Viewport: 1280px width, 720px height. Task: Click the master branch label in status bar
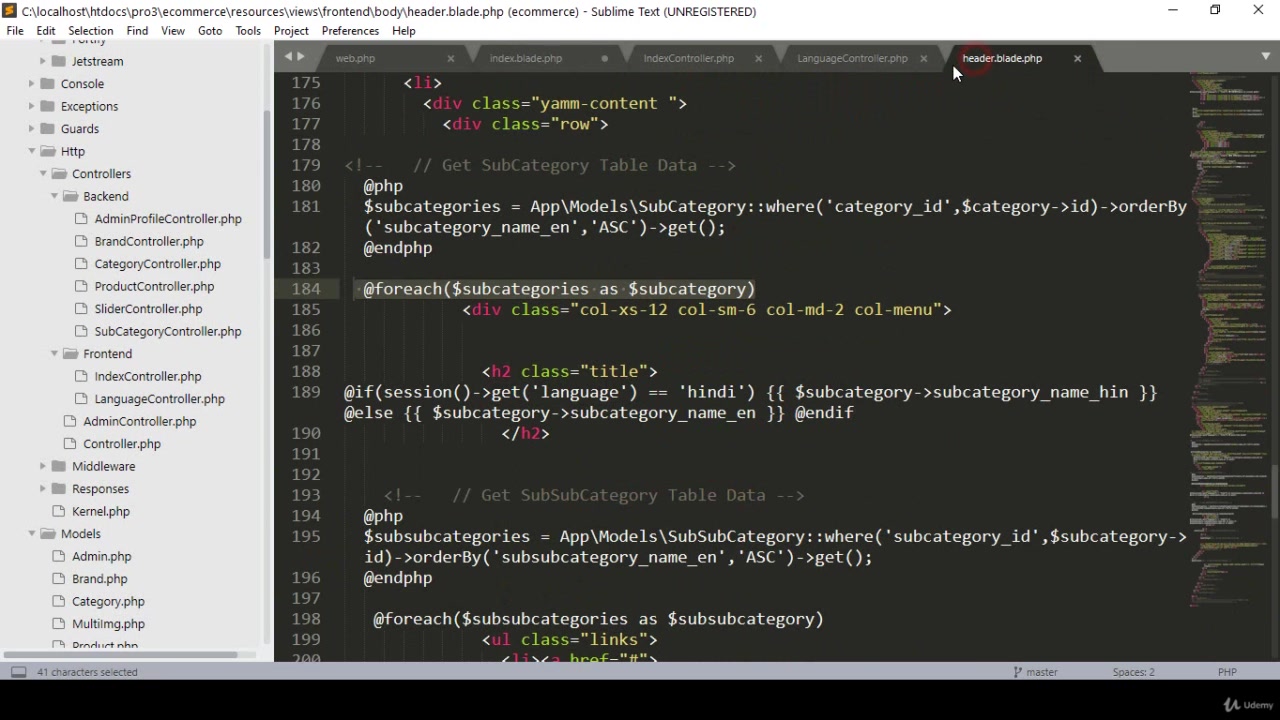tap(1041, 672)
